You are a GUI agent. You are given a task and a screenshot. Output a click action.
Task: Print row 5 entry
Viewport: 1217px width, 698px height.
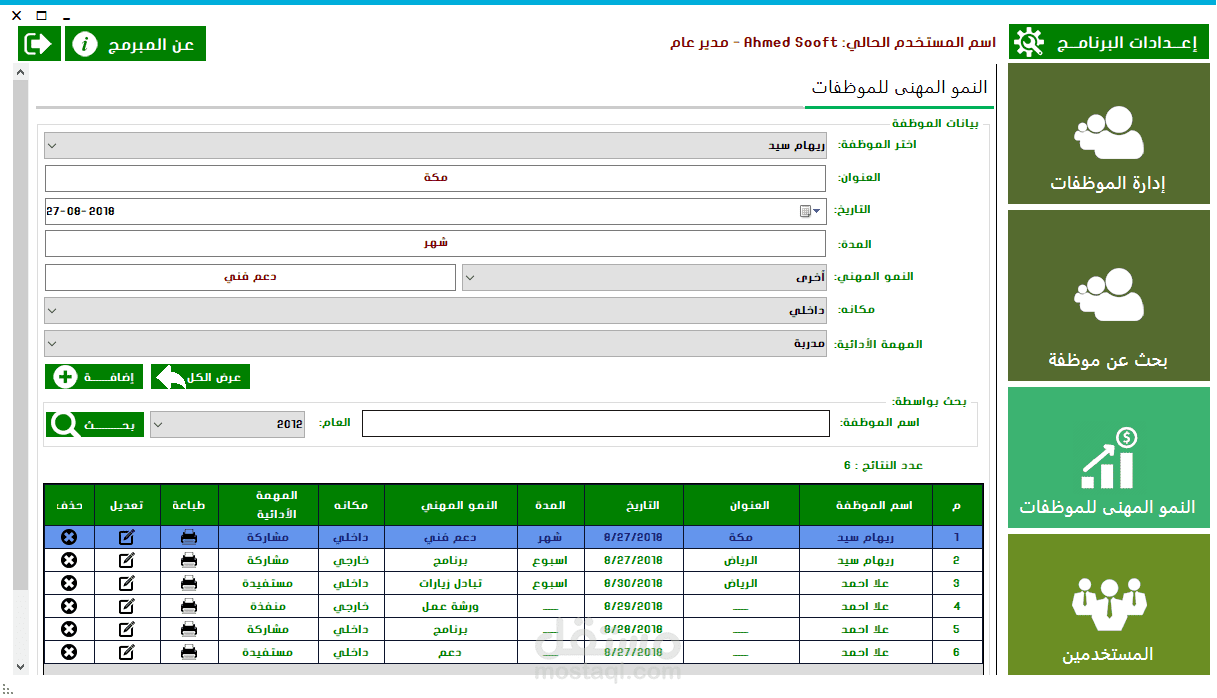[189, 629]
